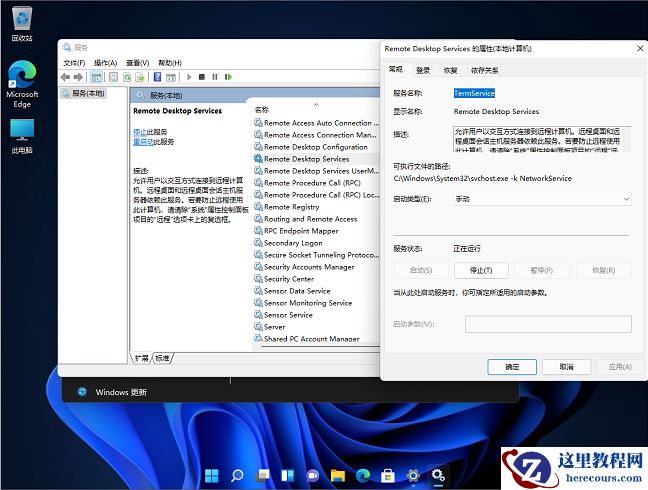648x490 pixels.
Task: Open the 查看(V) menu
Action: [x=137, y=63]
